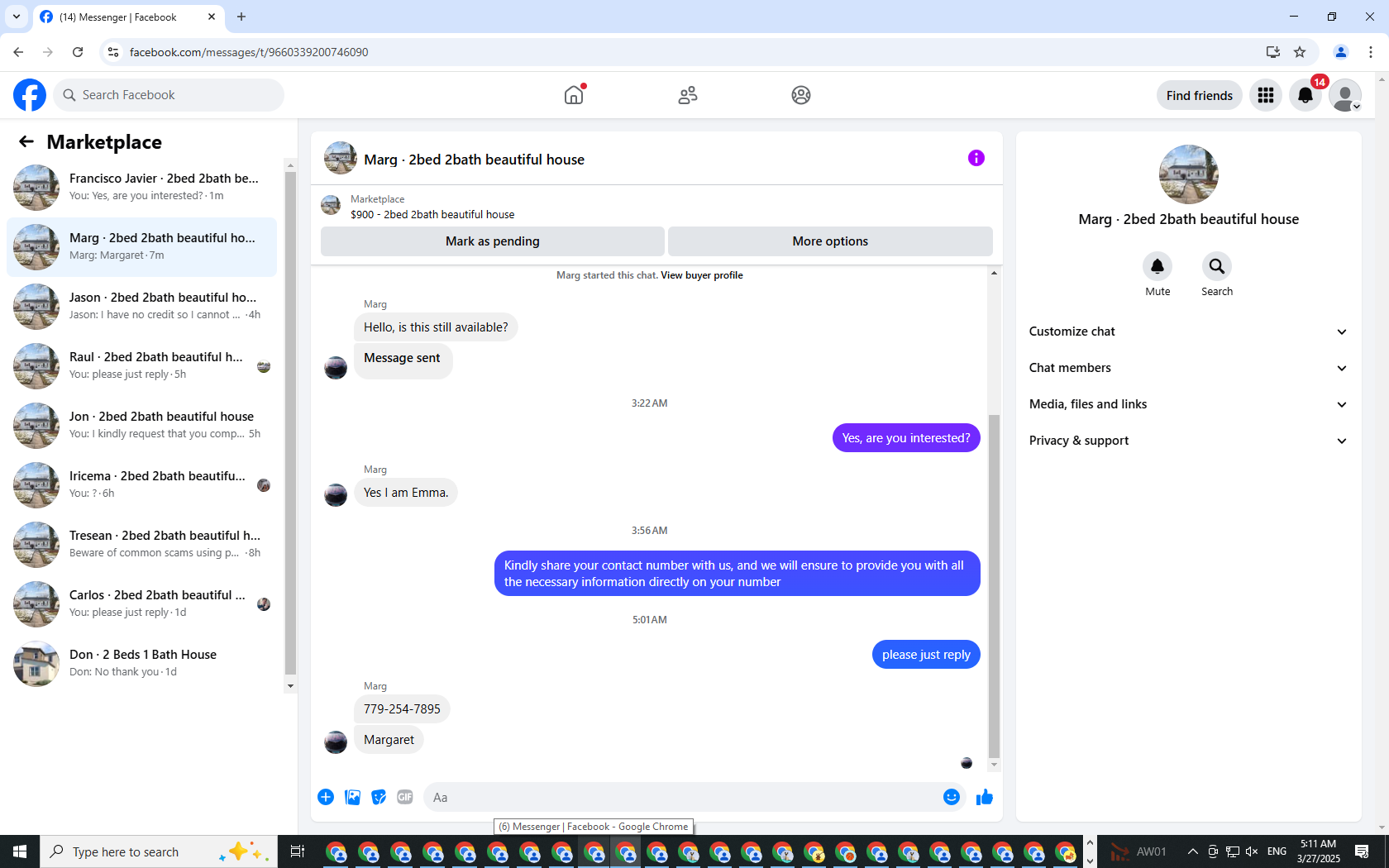Click the Search Facebook field
Screen dimensions: 1389x868
(x=169, y=95)
